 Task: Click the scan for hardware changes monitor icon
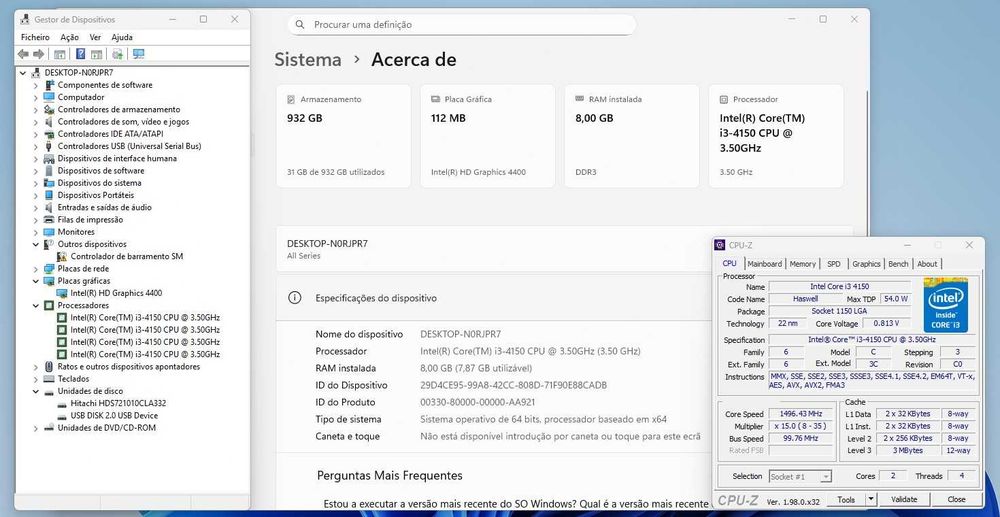(x=138, y=54)
